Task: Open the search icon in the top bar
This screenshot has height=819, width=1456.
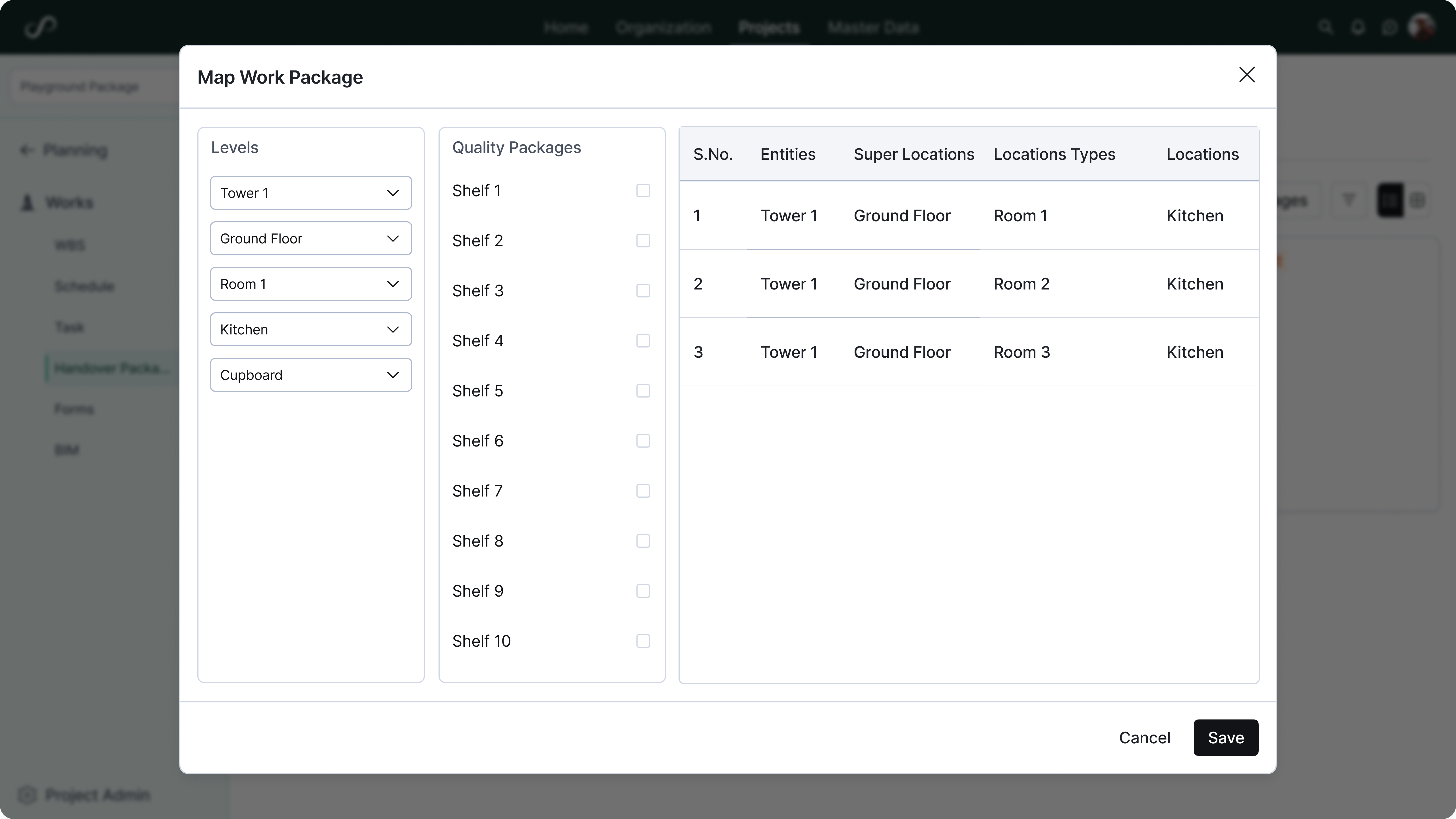Action: point(1325,26)
